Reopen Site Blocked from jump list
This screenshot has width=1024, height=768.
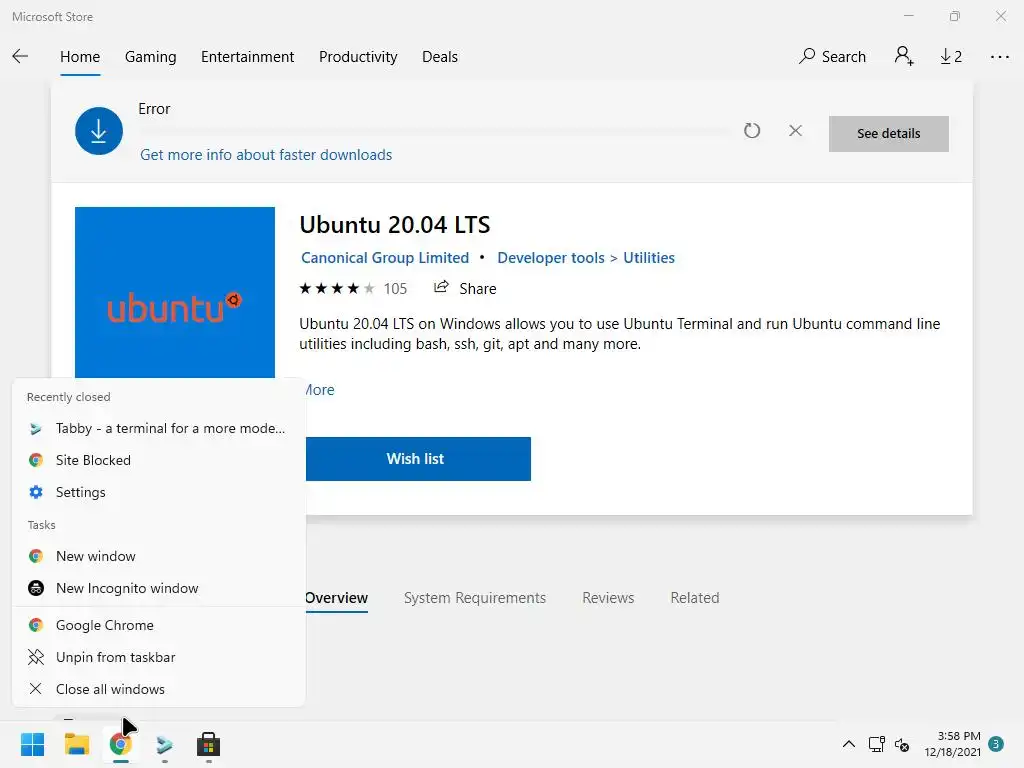pyautogui.click(x=159, y=460)
